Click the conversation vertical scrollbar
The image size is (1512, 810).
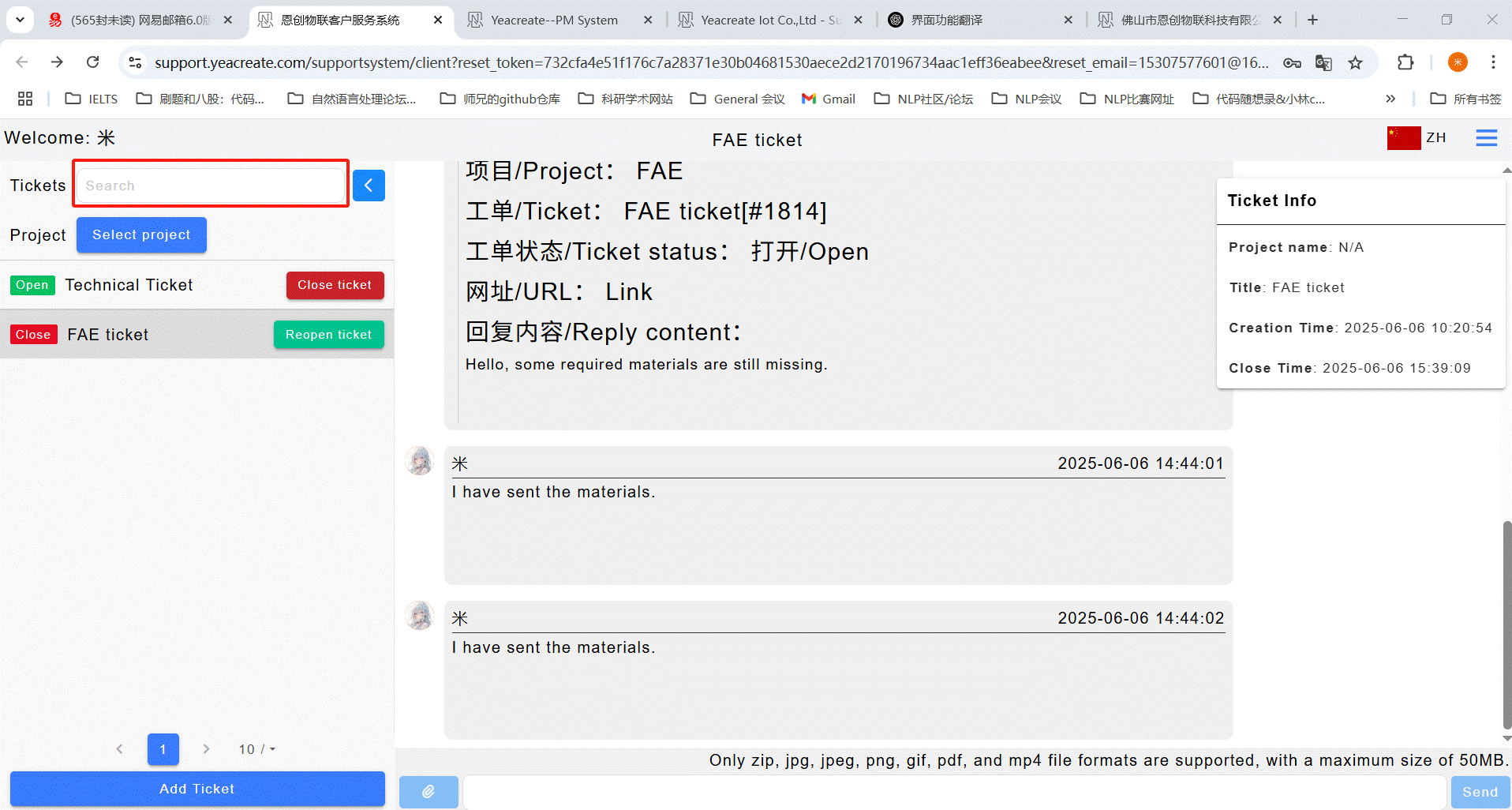tap(1506, 624)
